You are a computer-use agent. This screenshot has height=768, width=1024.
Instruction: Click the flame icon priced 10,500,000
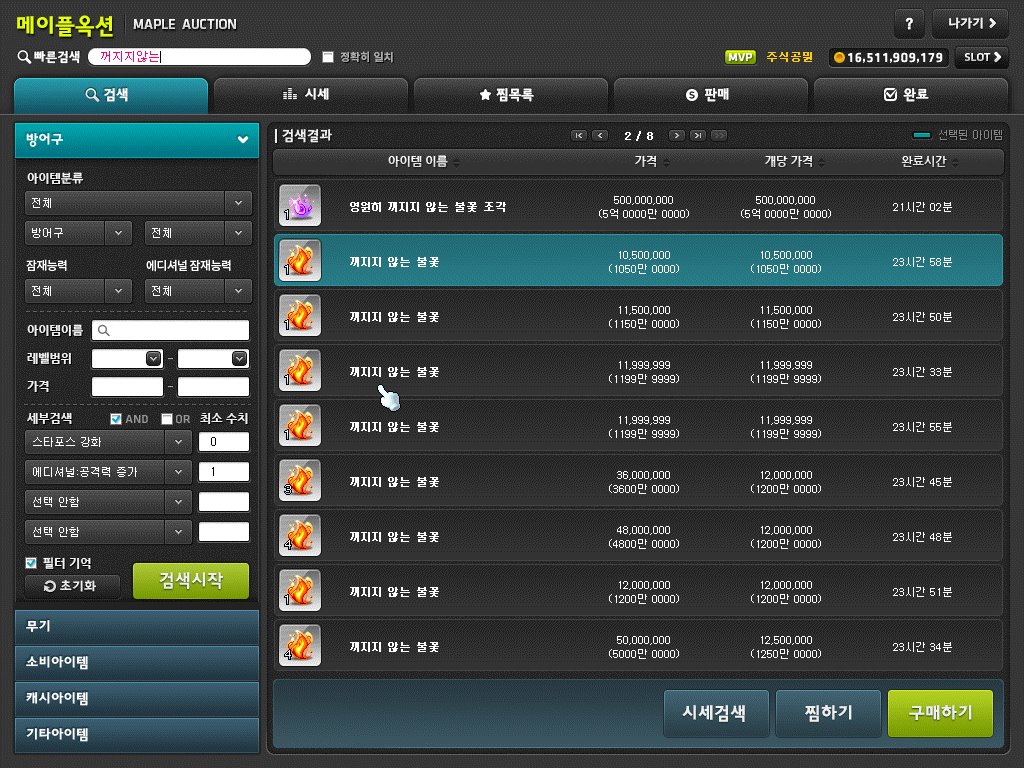pyautogui.click(x=300, y=261)
